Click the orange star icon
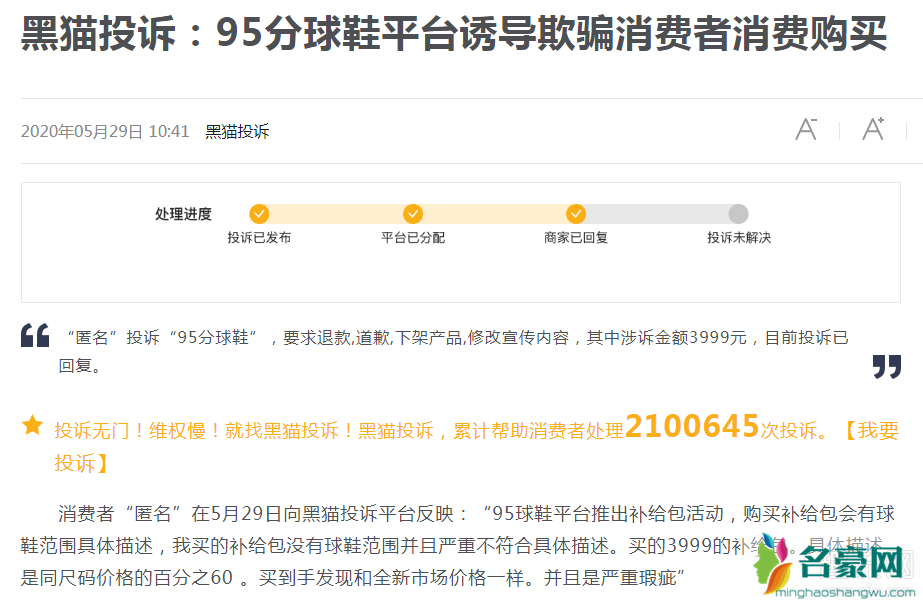The image size is (923, 604). 33,427
